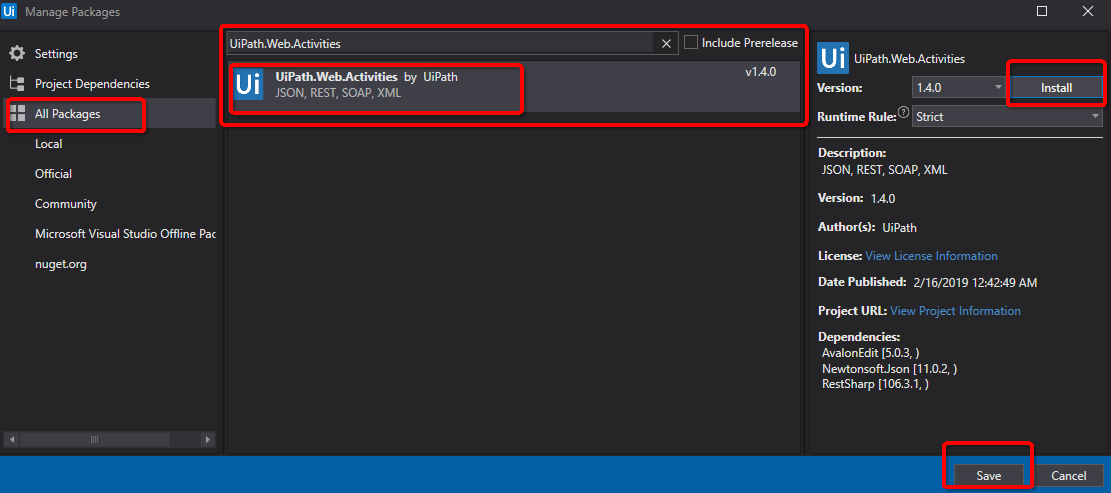
Task: Install the UiPath.Web.Activities package
Action: tap(1056, 88)
